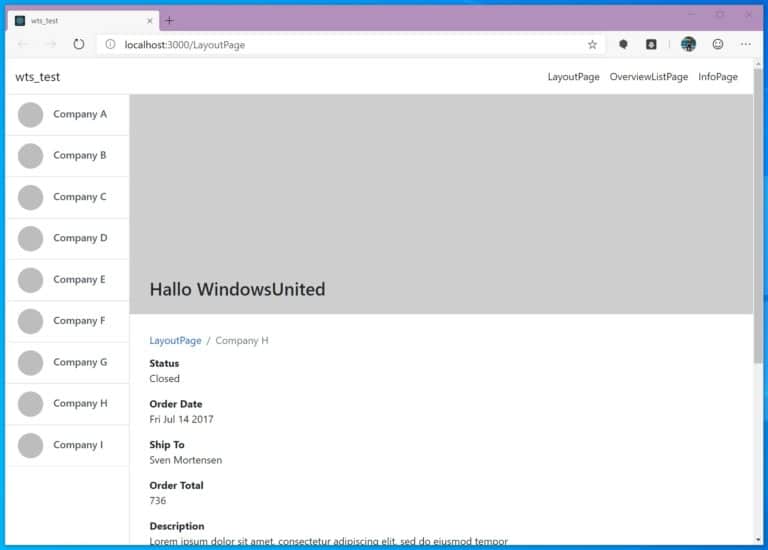Click the Hallo WindowsUnited heading
This screenshot has height=550, width=768.
tap(238, 289)
